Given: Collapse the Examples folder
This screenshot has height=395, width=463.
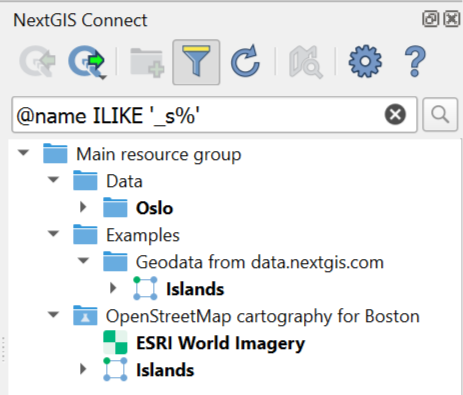Looking at the screenshot, I should [x=53, y=234].
